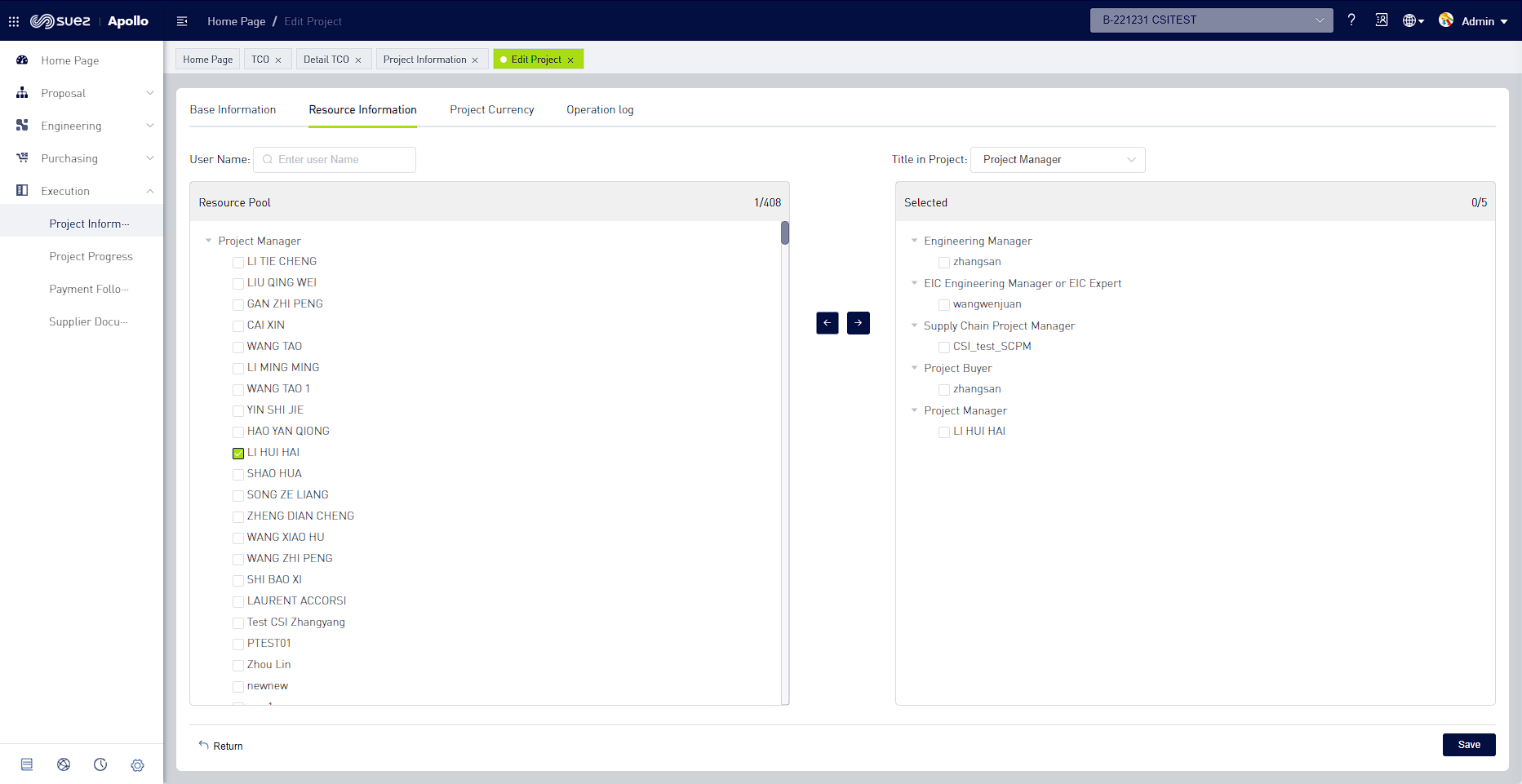Collapse the Project Buyer group
Viewport: 1522px width, 784px height.
point(915,368)
